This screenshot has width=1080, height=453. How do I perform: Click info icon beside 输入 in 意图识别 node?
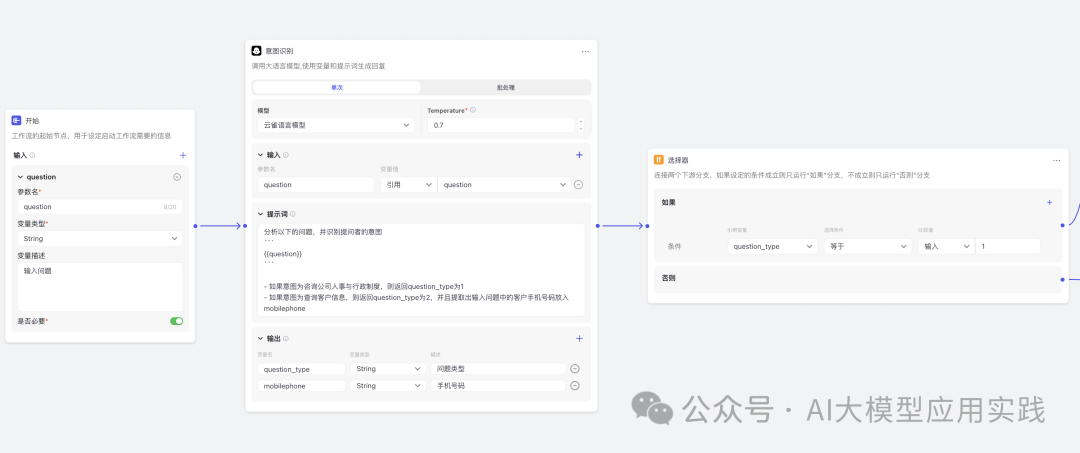point(286,156)
